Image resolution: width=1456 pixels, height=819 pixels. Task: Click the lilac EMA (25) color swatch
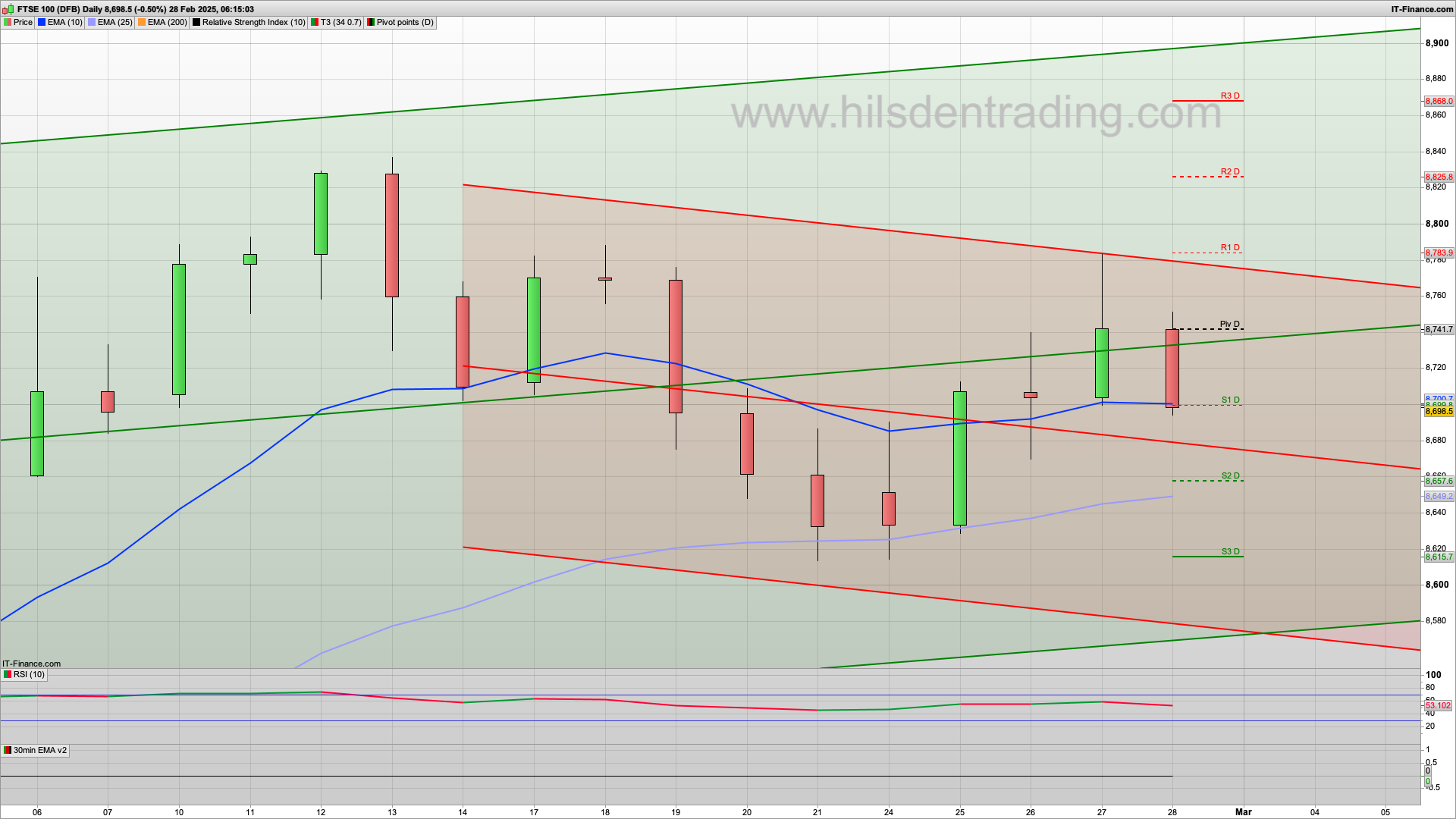pyautogui.click(x=93, y=23)
